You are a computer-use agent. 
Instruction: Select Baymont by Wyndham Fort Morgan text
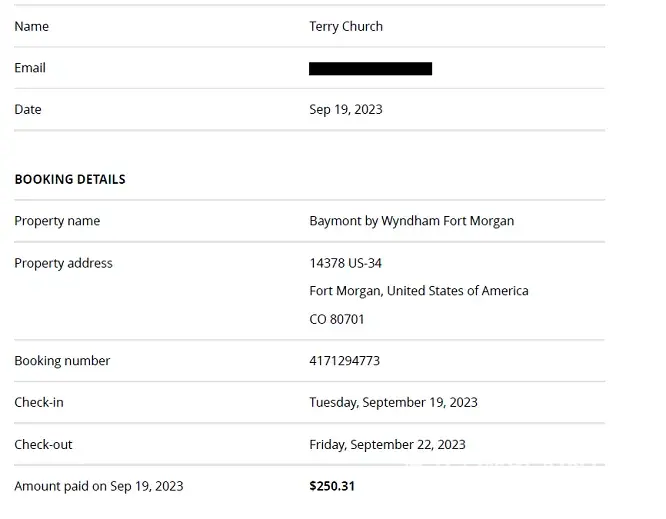pos(411,221)
